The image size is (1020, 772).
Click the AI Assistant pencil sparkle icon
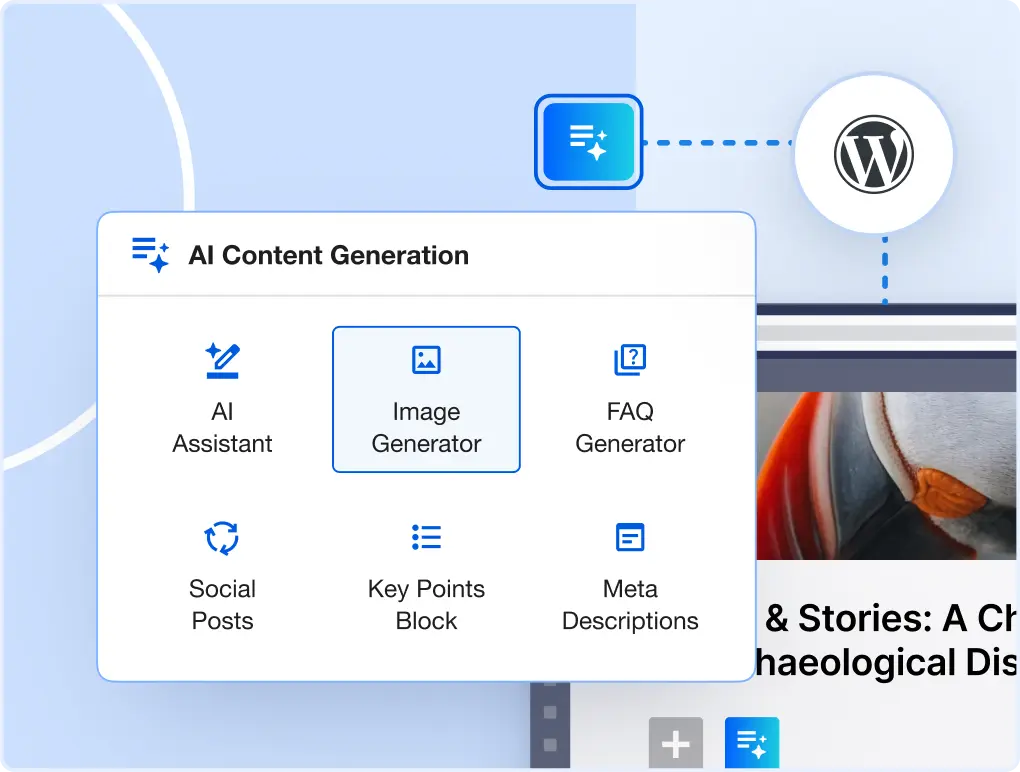pos(222,361)
